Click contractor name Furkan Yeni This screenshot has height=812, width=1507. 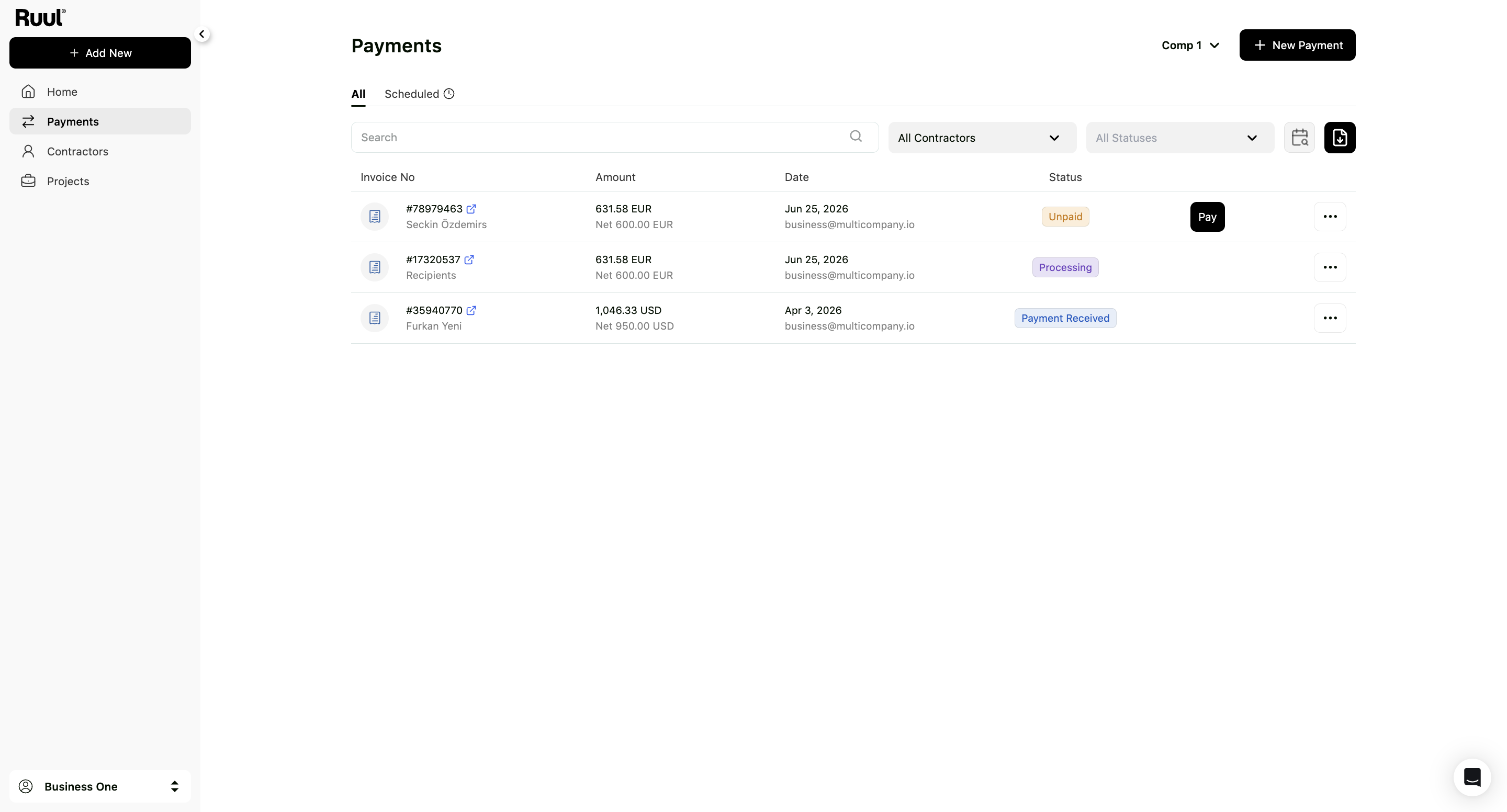pyautogui.click(x=433, y=326)
